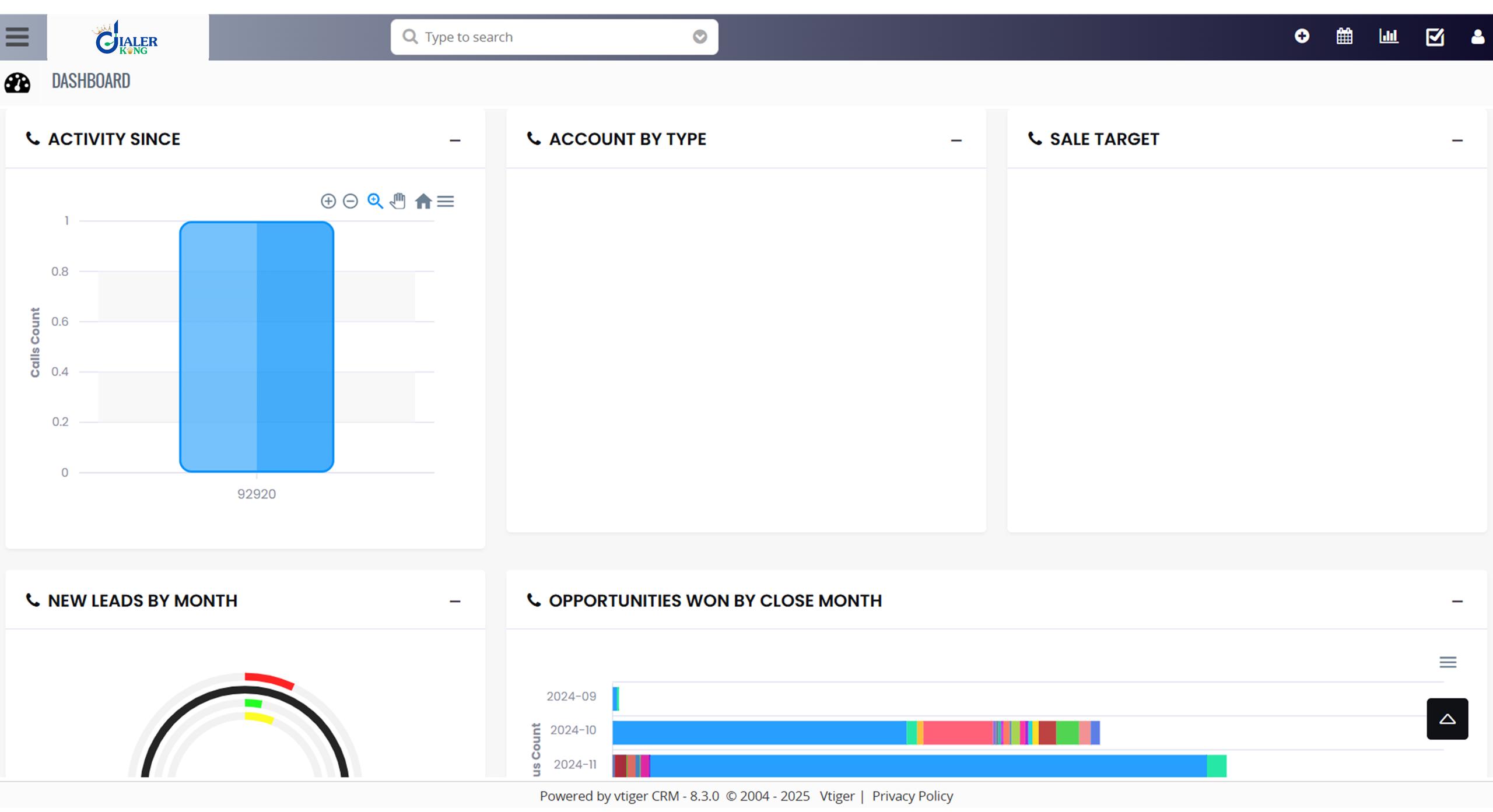Expand the search module dropdown arrow
Image resolution: width=1493 pixels, height=812 pixels.
(x=700, y=37)
